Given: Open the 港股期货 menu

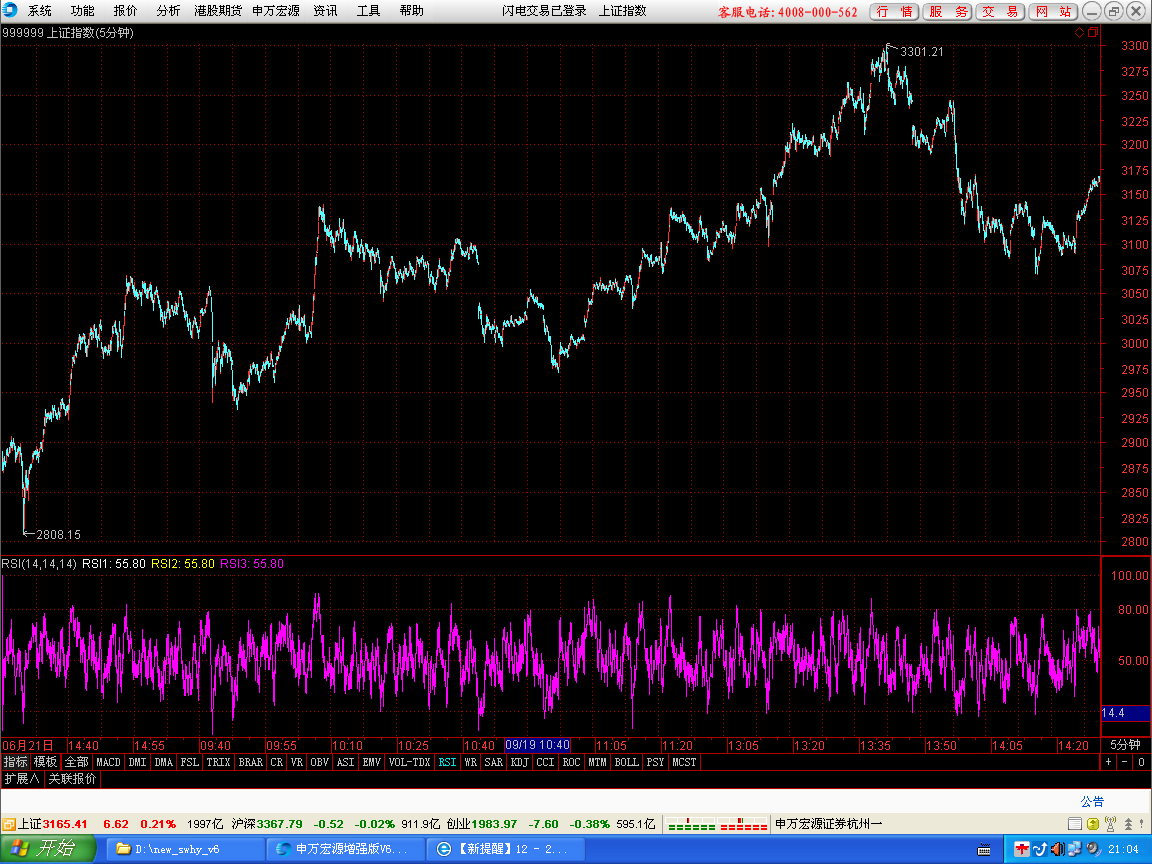Looking at the screenshot, I should (218, 10).
